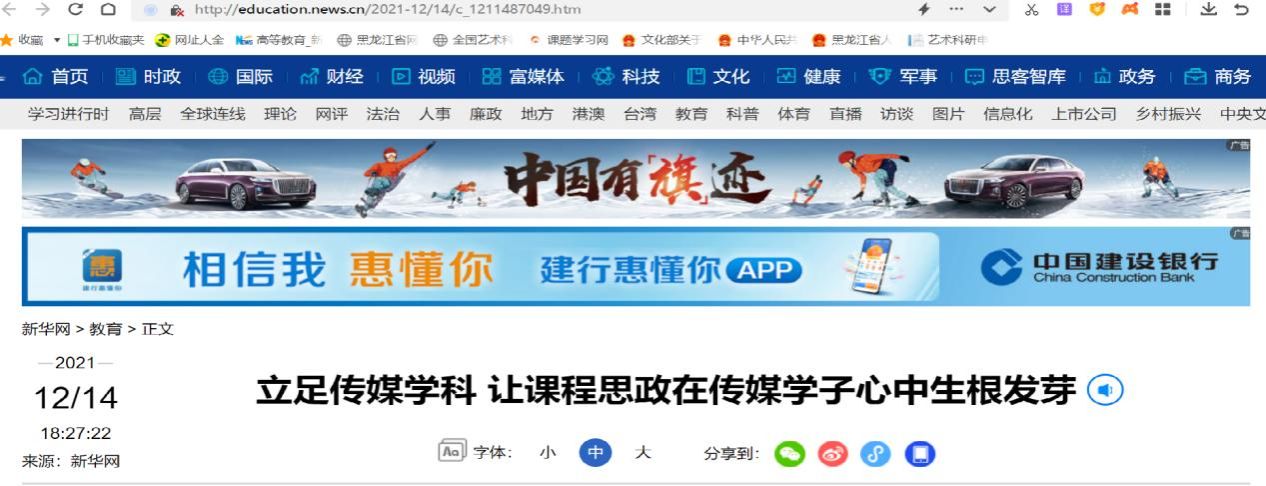
Task: Go to 教育 breadcrumb link
Action: click(x=107, y=329)
